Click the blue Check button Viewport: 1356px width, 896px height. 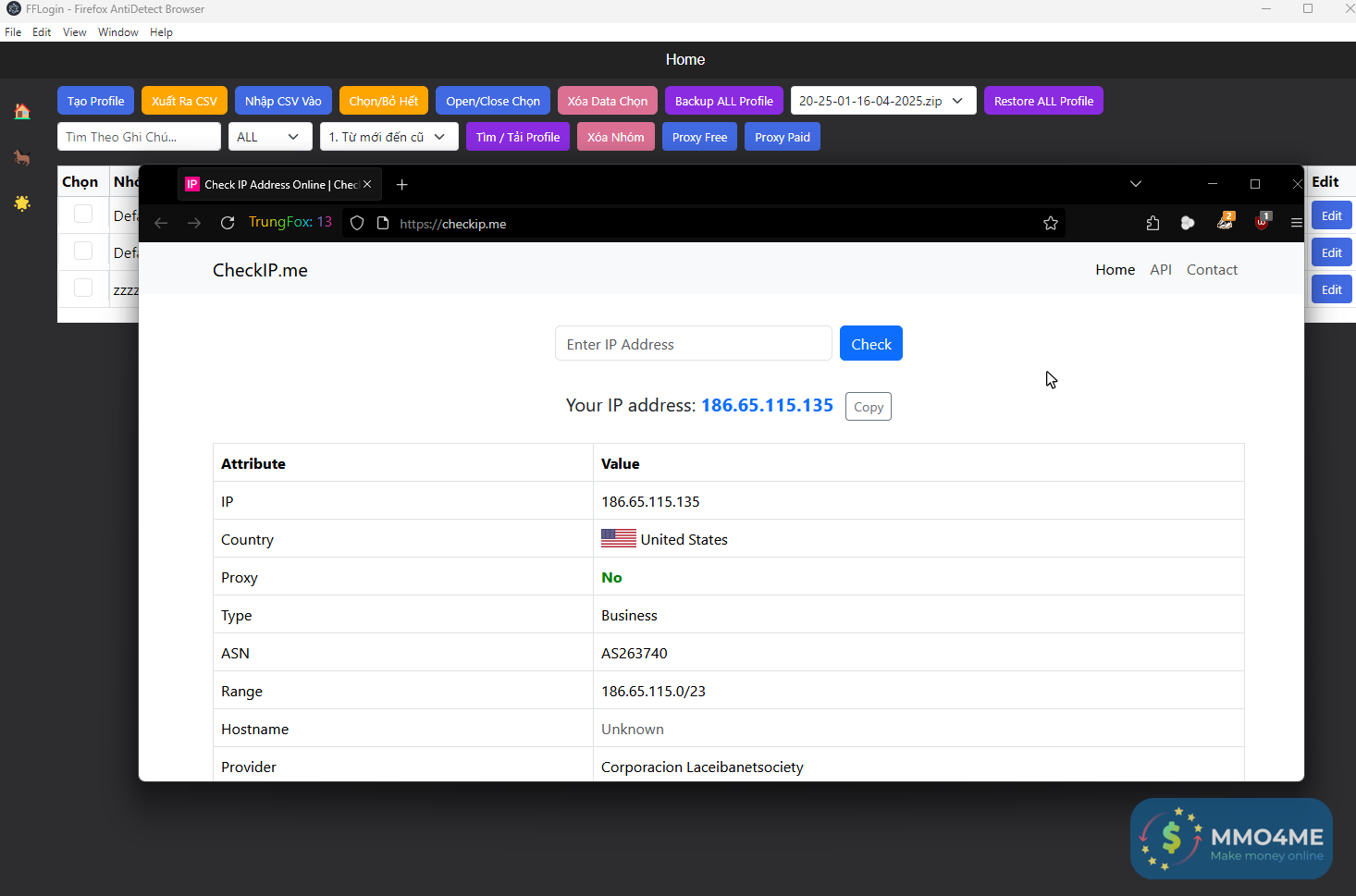871,344
